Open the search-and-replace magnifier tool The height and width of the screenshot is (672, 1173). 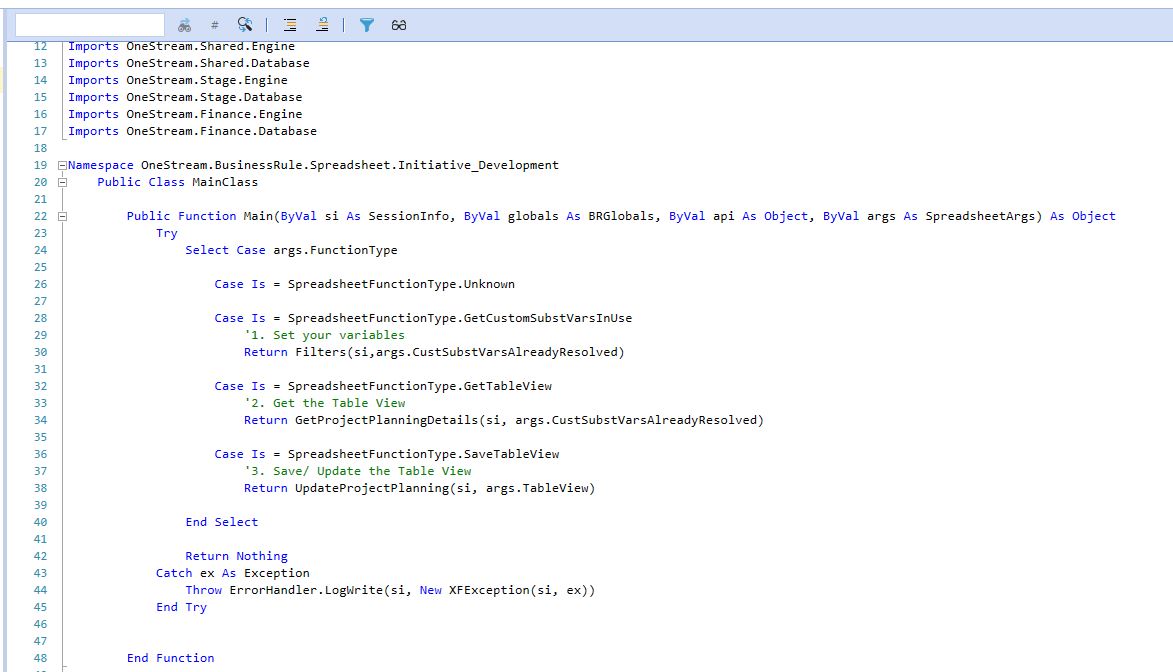[x=243, y=25]
